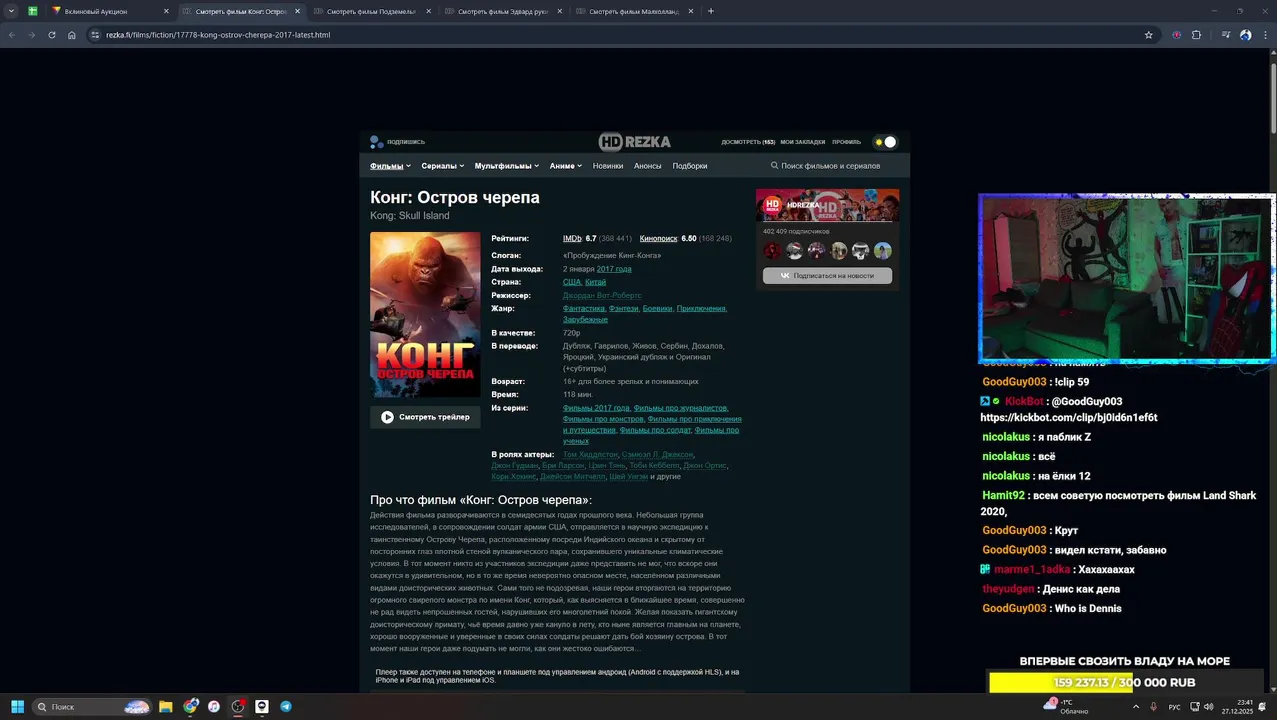Screen dimensions: 1277x720
Task: Click the search field for films and series
Action: pyautogui.click(x=831, y=166)
